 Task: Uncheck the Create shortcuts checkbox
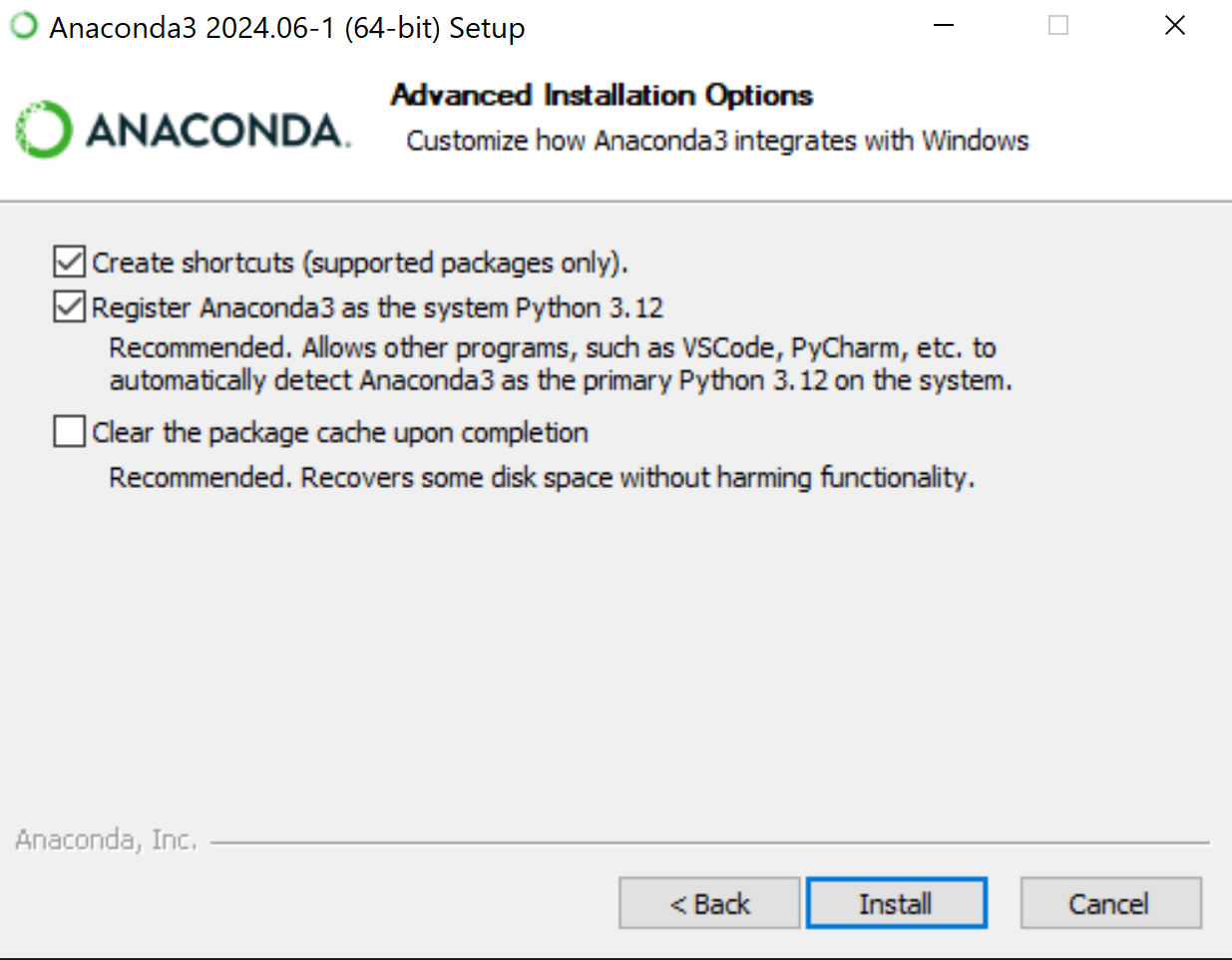coord(69,262)
